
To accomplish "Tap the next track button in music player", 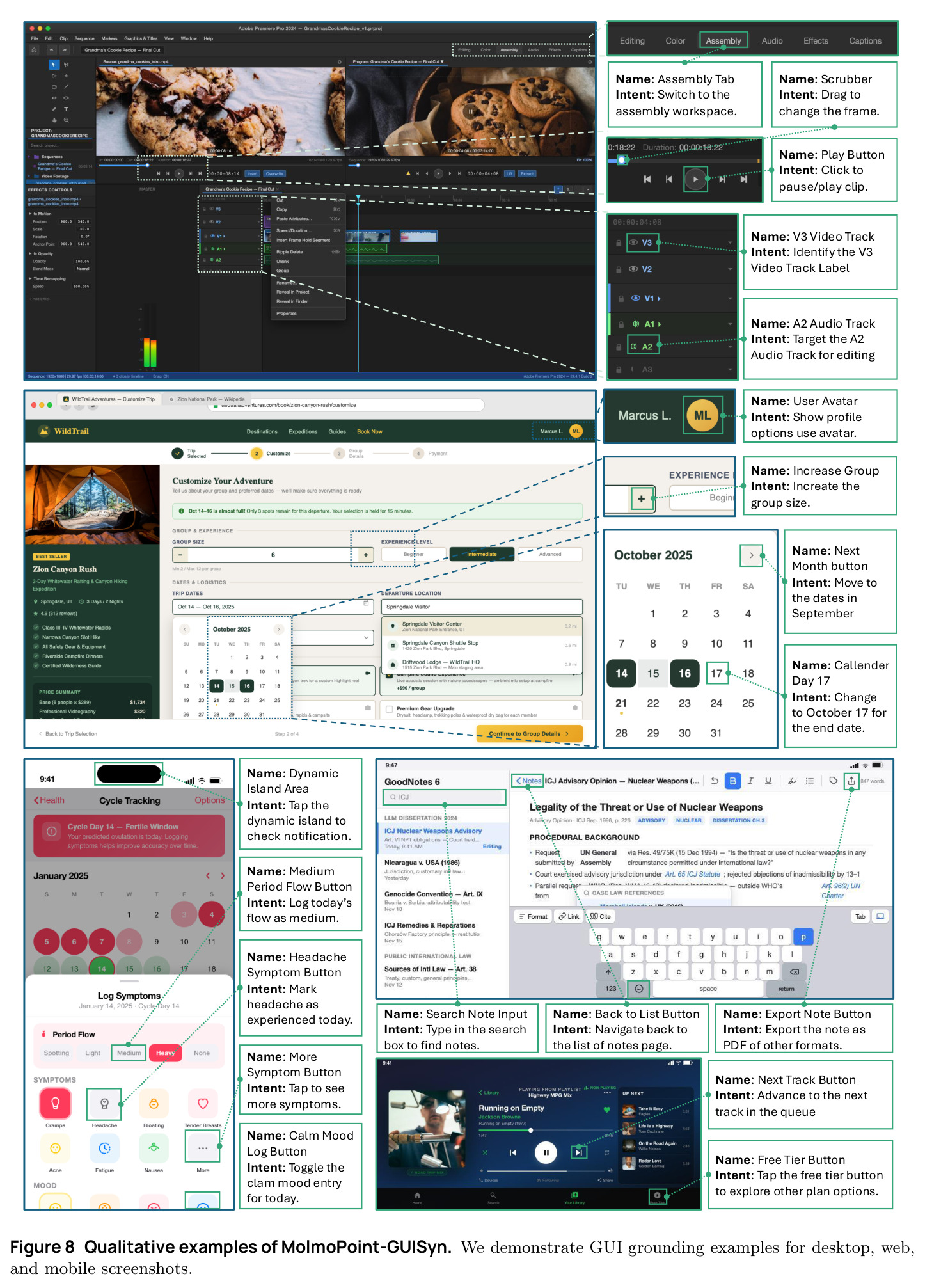I will coord(578,1152).
